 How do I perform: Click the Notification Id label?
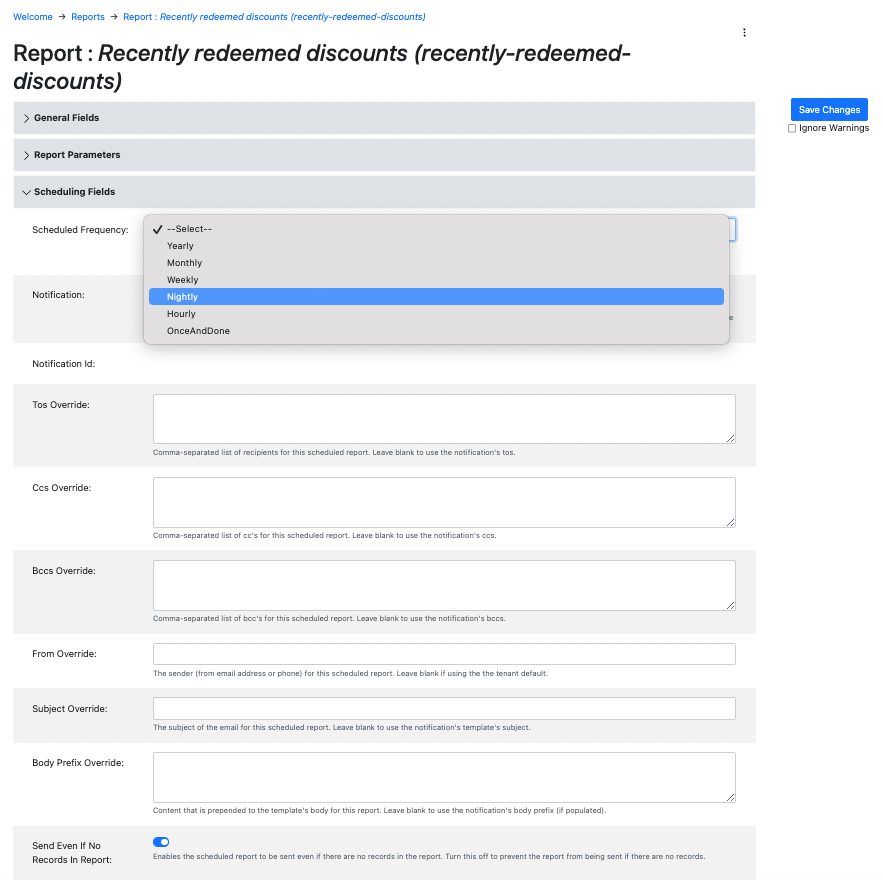click(64, 364)
